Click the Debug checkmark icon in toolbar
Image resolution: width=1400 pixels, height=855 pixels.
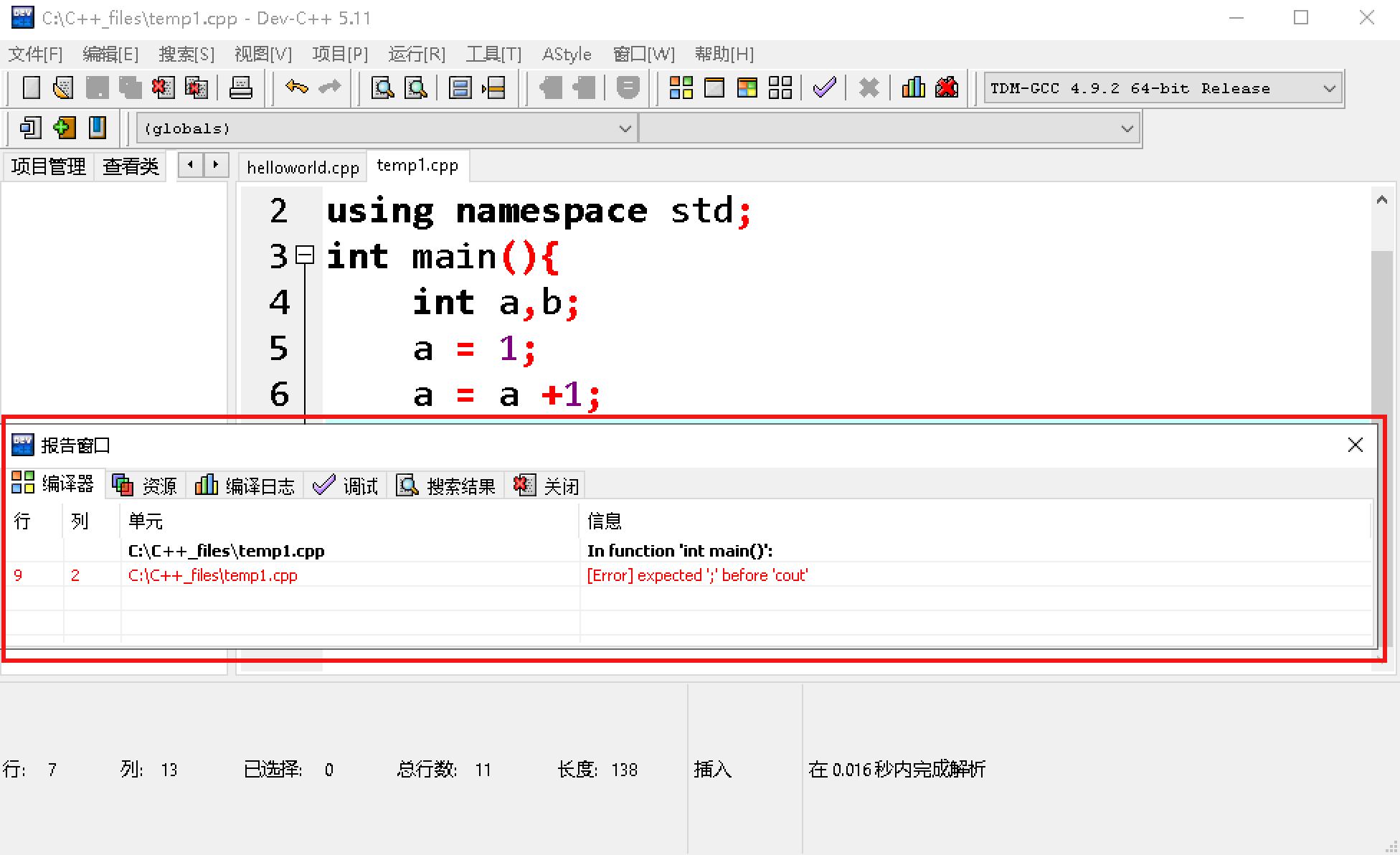(x=825, y=88)
